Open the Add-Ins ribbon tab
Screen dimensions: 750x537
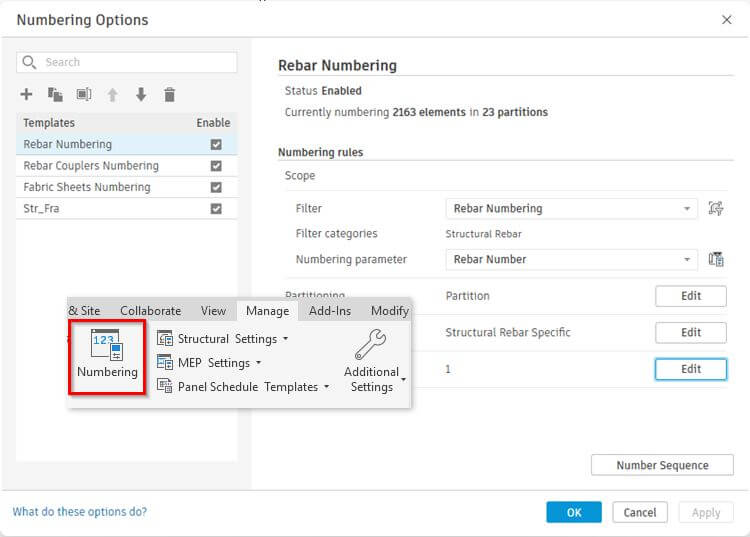tap(329, 311)
